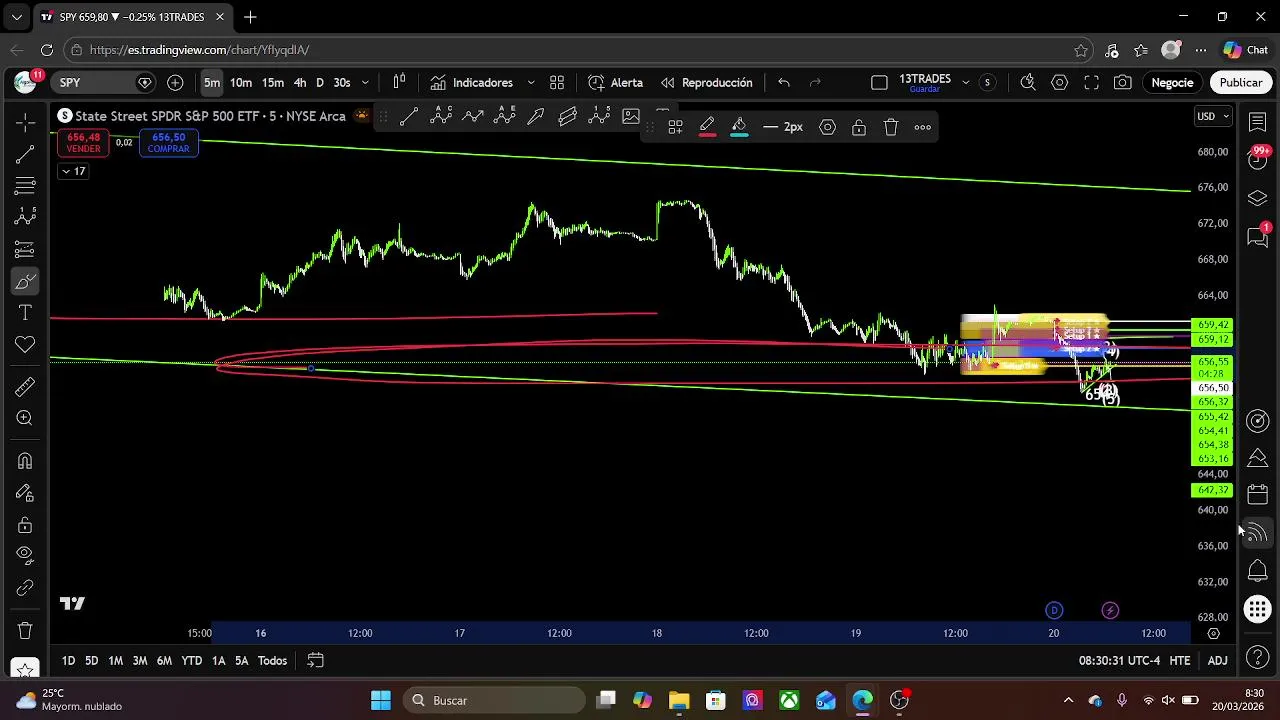Select the text annotation tool

(25, 314)
